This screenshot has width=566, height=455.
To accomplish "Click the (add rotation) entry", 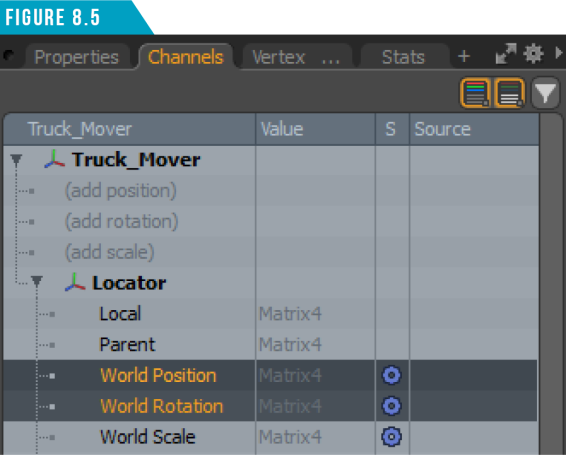I will (122, 221).
